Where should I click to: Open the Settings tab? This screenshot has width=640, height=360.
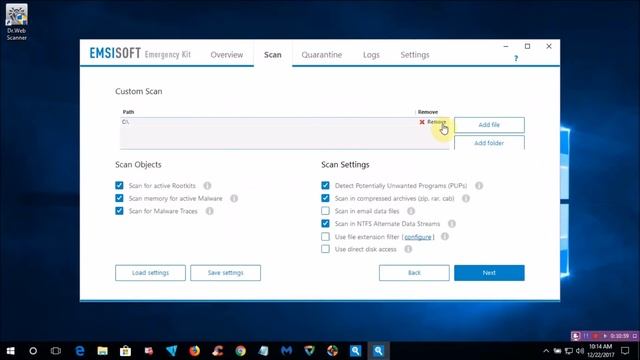click(x=415, y=55)
